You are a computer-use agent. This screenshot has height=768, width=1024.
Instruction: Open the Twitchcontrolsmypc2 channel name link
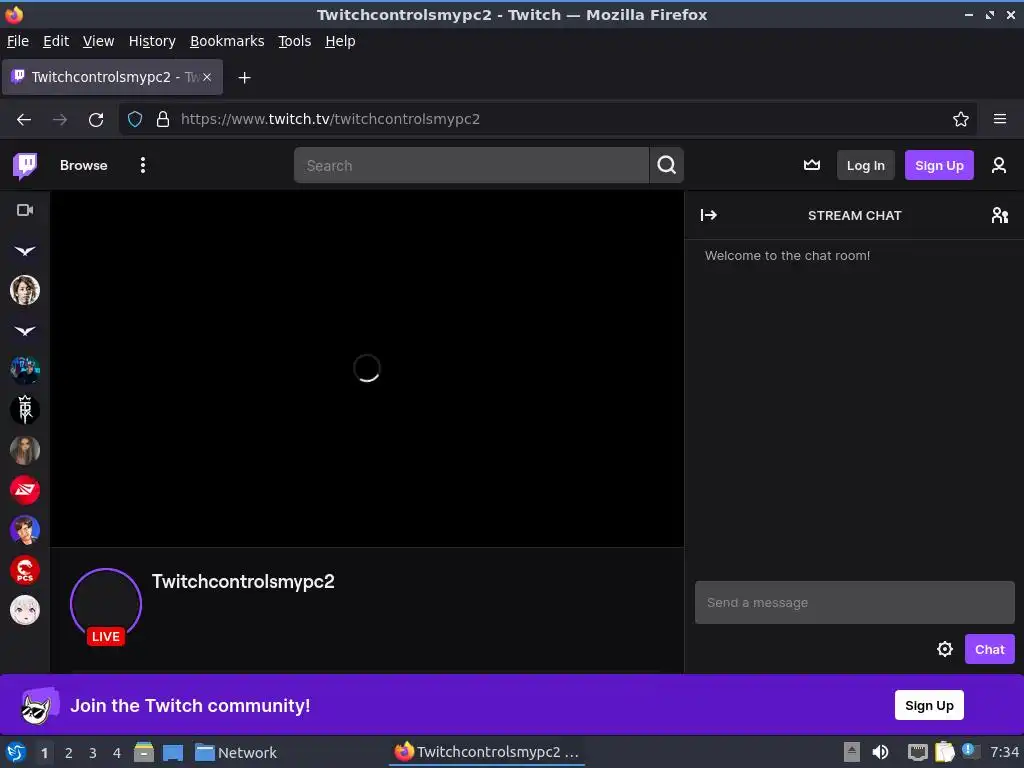point(243,581)
